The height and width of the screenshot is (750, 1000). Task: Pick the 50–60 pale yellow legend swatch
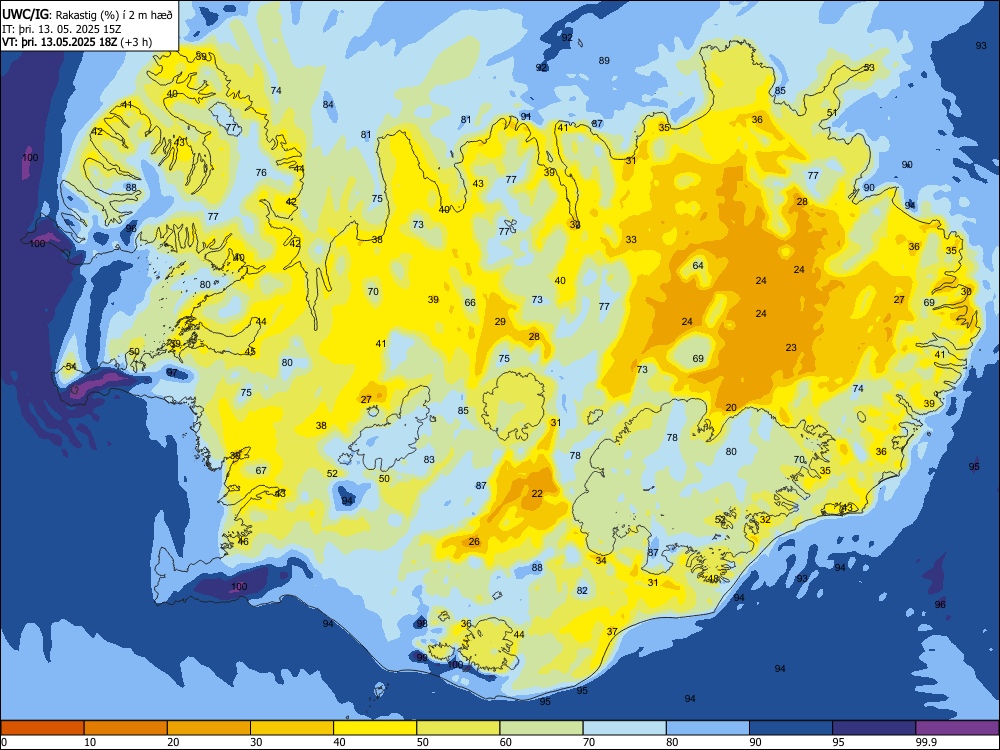pyautogui.click(x=458, y=728)
